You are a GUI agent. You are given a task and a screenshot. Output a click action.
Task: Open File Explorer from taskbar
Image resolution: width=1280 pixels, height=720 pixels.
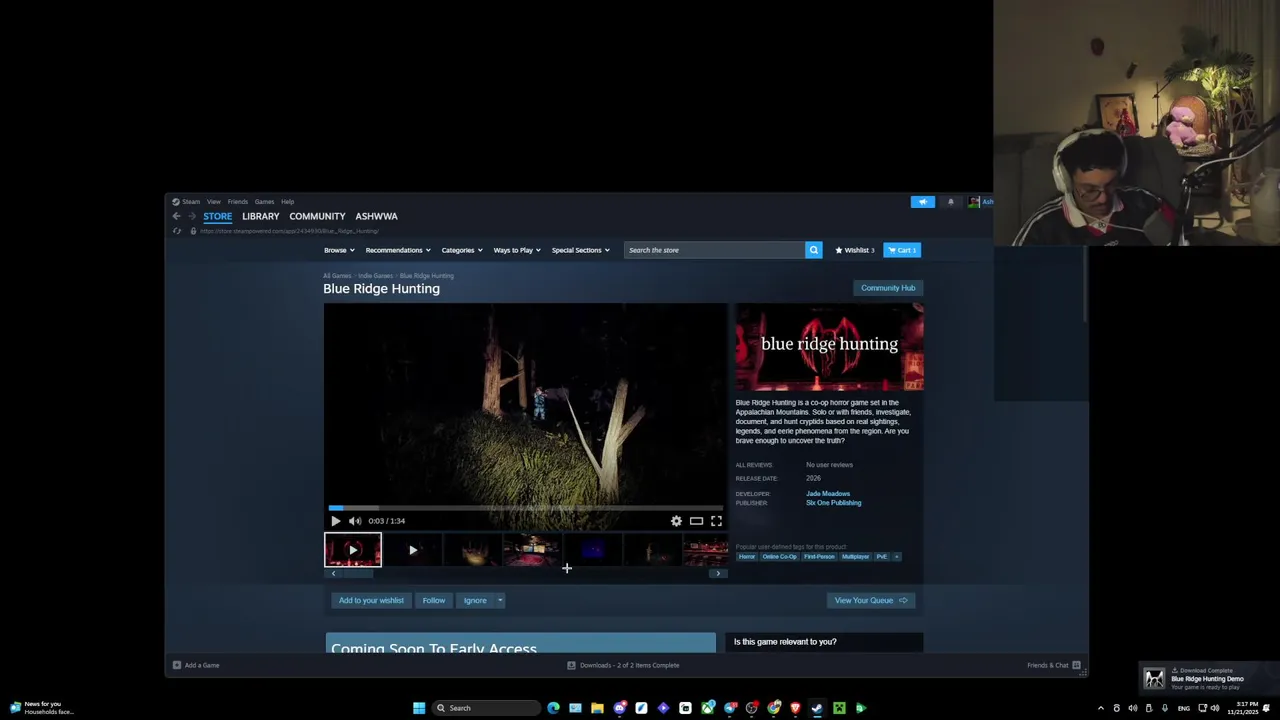[597, 708]
